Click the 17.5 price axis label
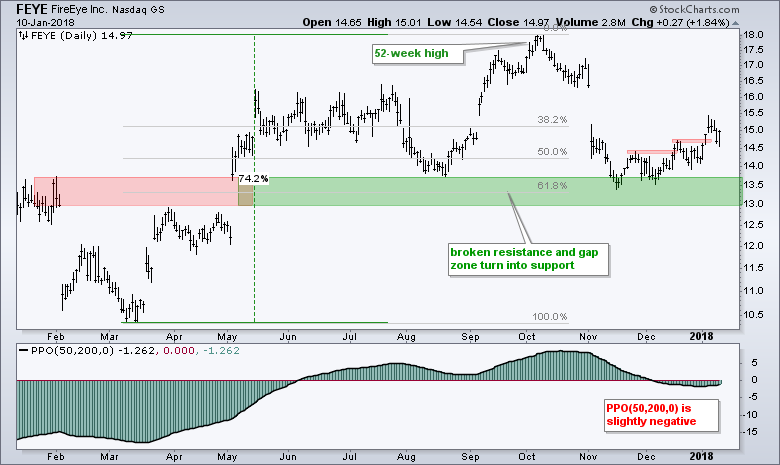 pos(753,50)
